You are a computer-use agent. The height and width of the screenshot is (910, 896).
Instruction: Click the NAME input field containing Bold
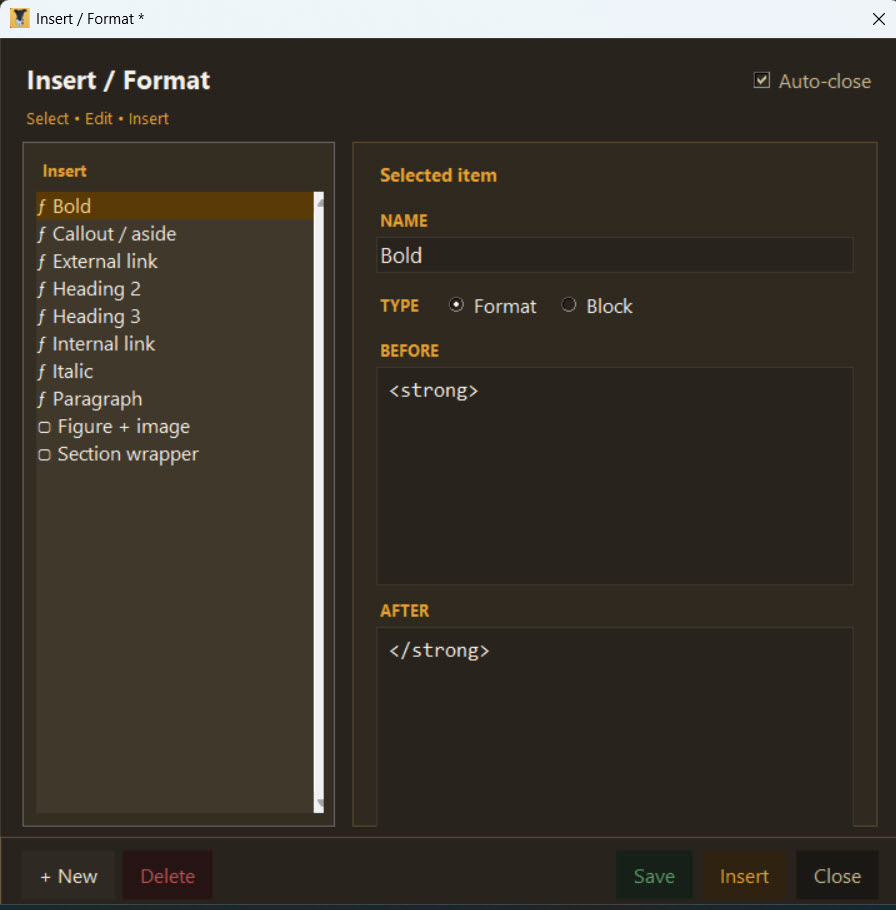click(615, 255)
